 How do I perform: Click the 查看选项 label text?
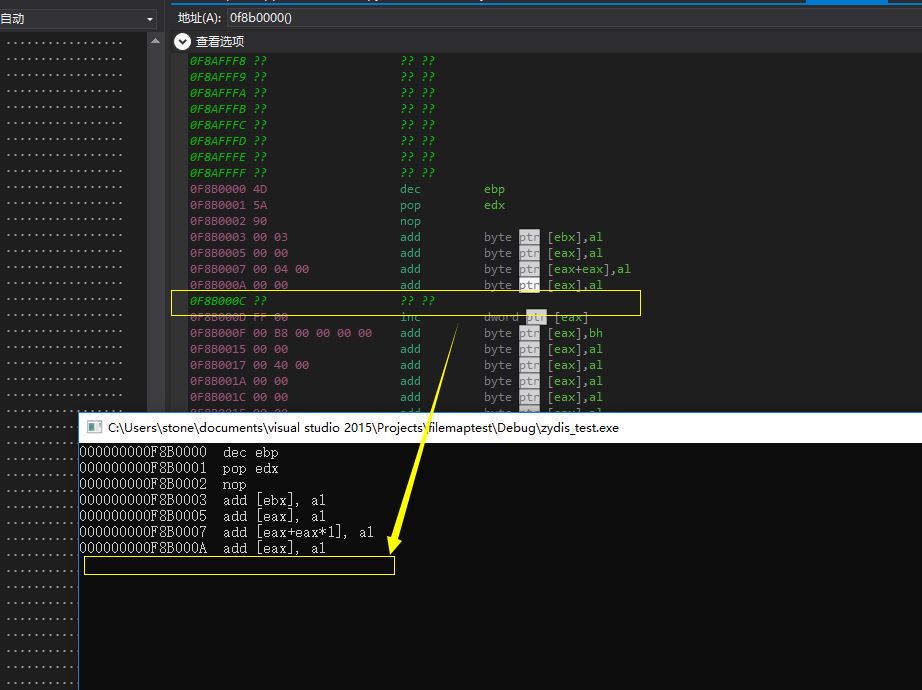(220, 41)
